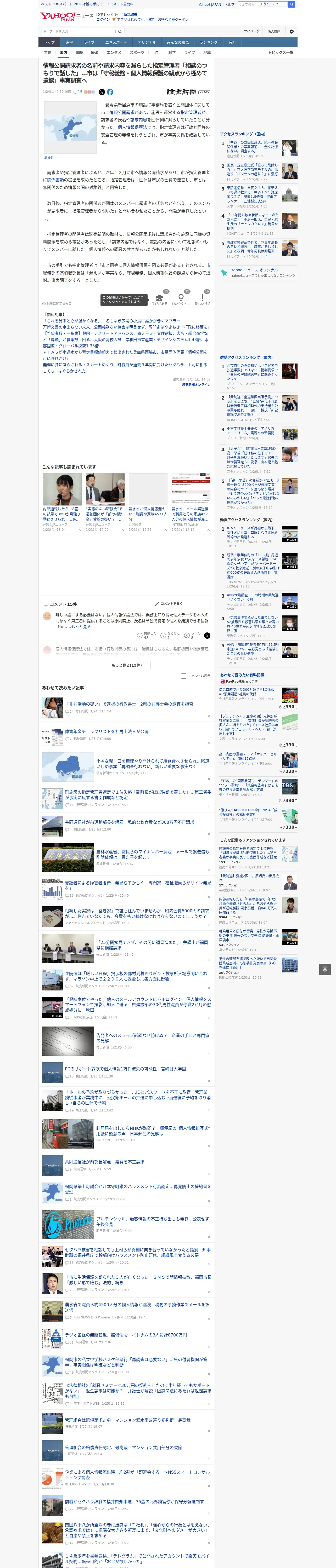Click the Yomiuri Shimbun Online logo
Viewport: 336px width, 1568px height.
tap(188, 92)
